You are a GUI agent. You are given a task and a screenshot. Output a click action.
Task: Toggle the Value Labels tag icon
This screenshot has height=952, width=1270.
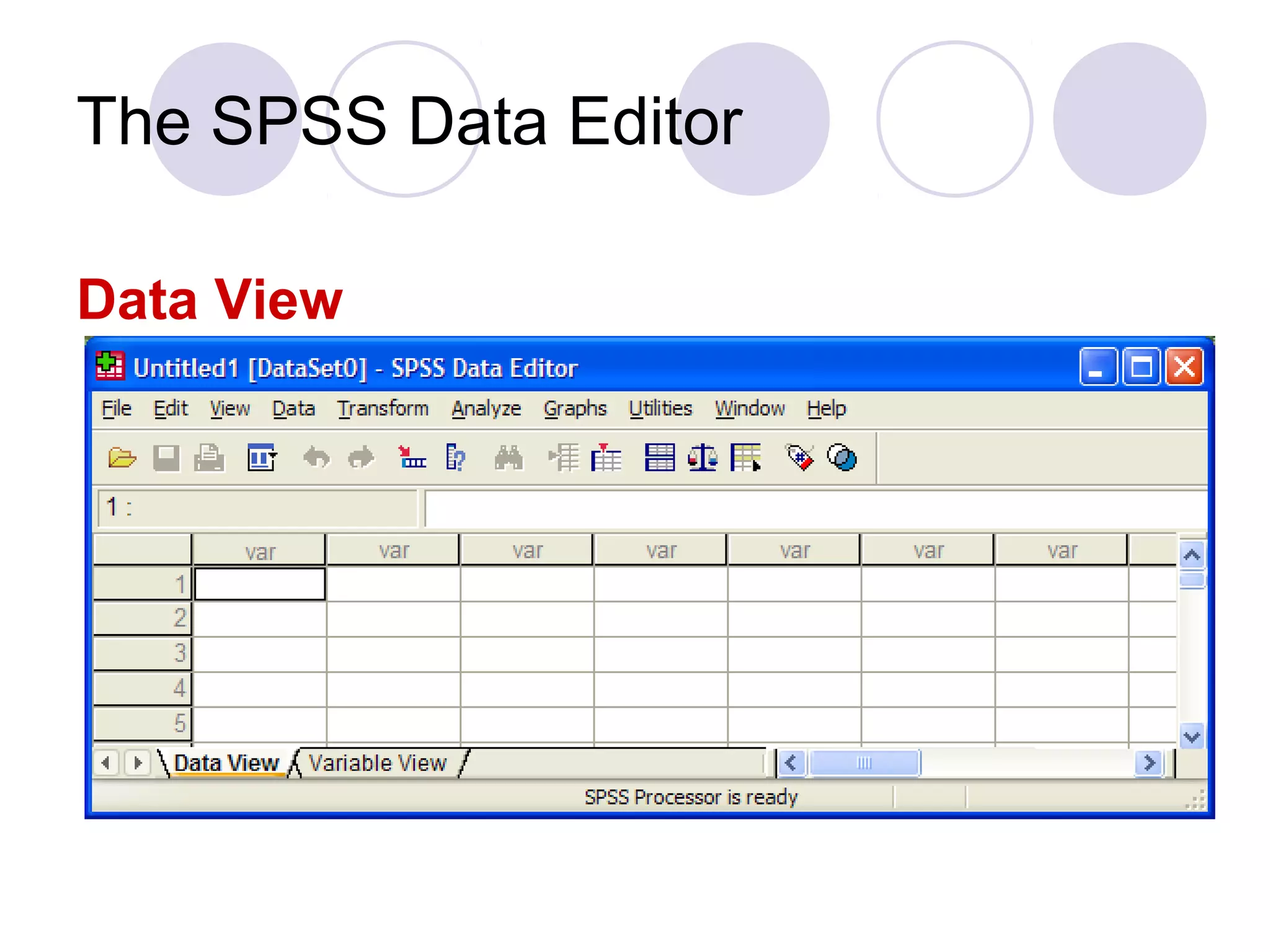799,458
